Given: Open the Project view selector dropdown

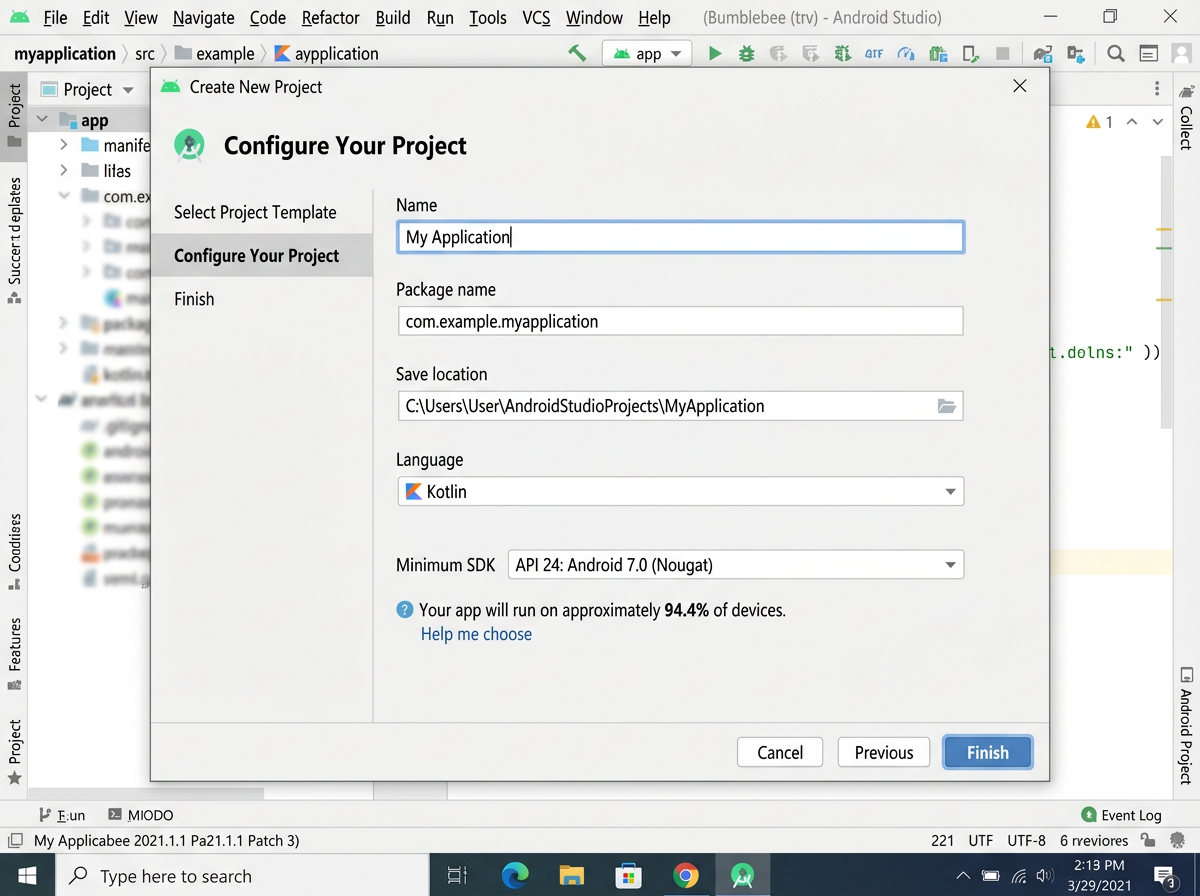Looking at the screenshot, I should 88,89.
